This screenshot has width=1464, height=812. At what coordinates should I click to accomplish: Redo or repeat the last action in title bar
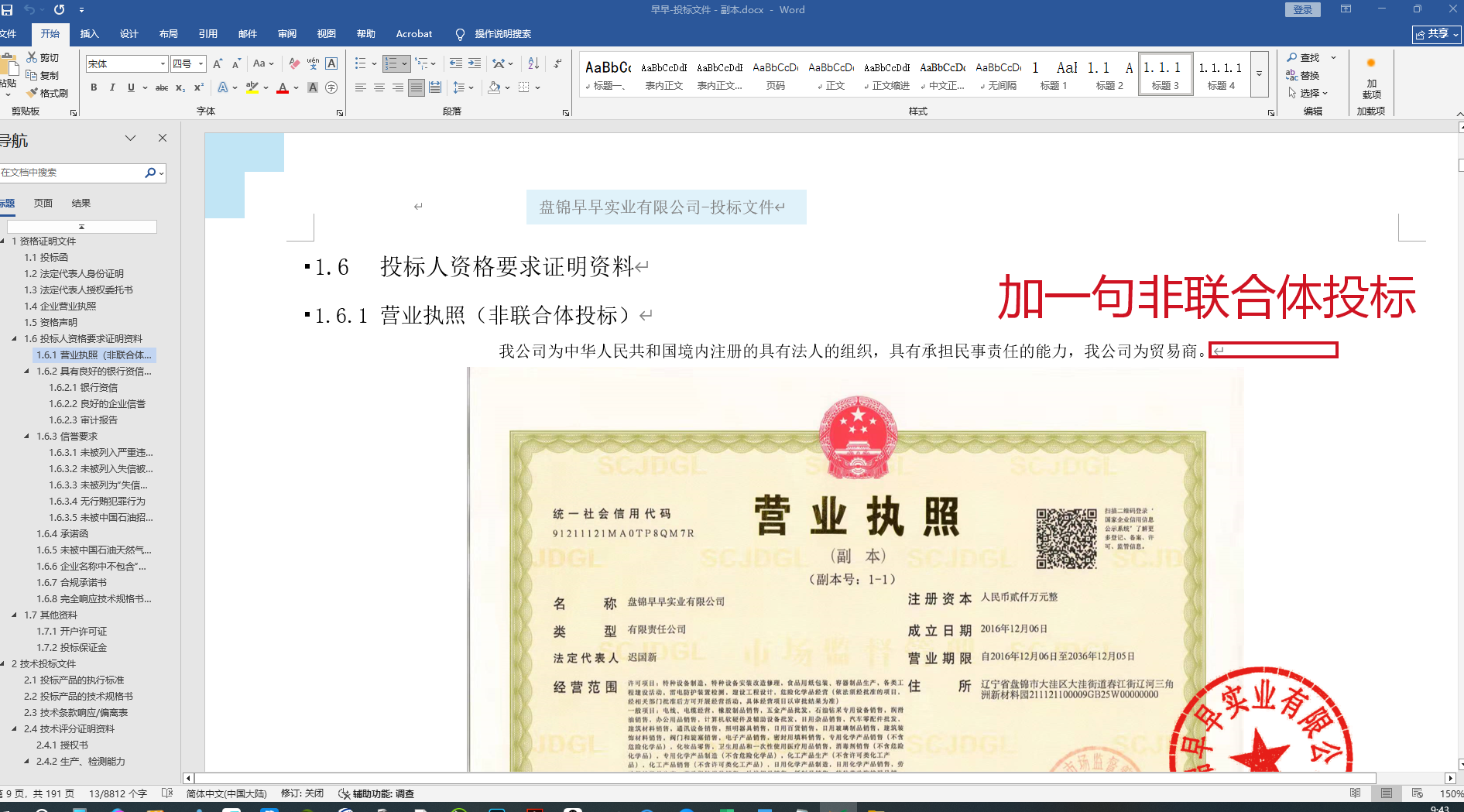pyautogui.click(x=59, y=10)
